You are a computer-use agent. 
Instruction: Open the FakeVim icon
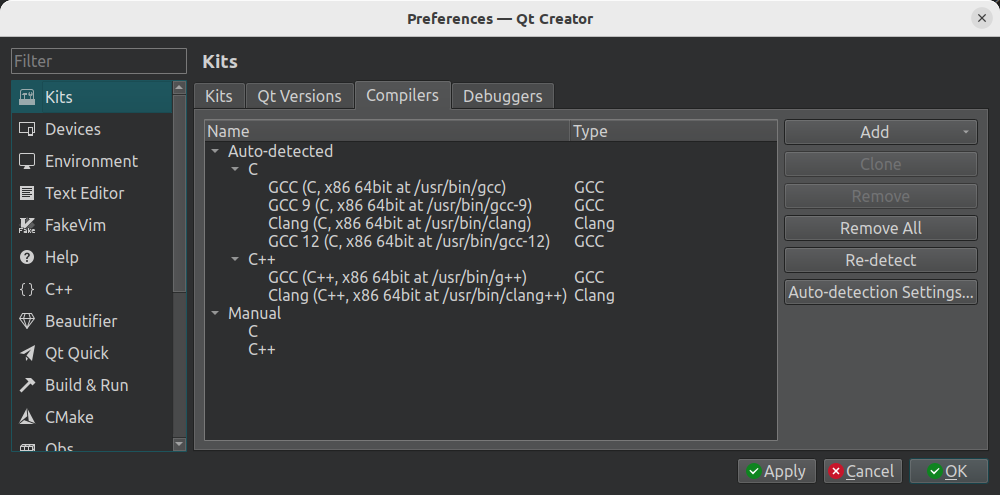(x=27, y=225)
